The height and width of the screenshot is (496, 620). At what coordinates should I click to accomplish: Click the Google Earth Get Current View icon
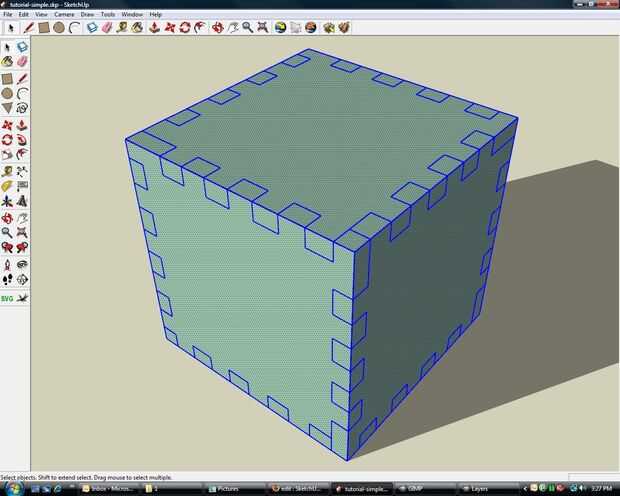pyautogui.click(x=280, y=28)
